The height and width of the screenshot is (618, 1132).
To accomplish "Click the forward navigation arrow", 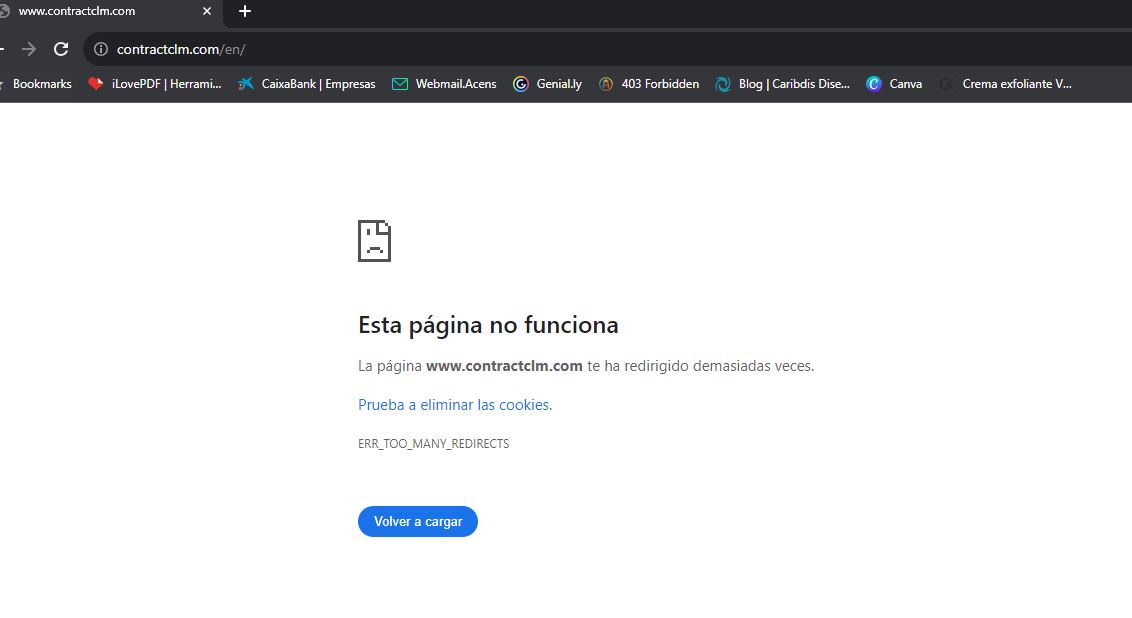I will [x=29, y=49].
